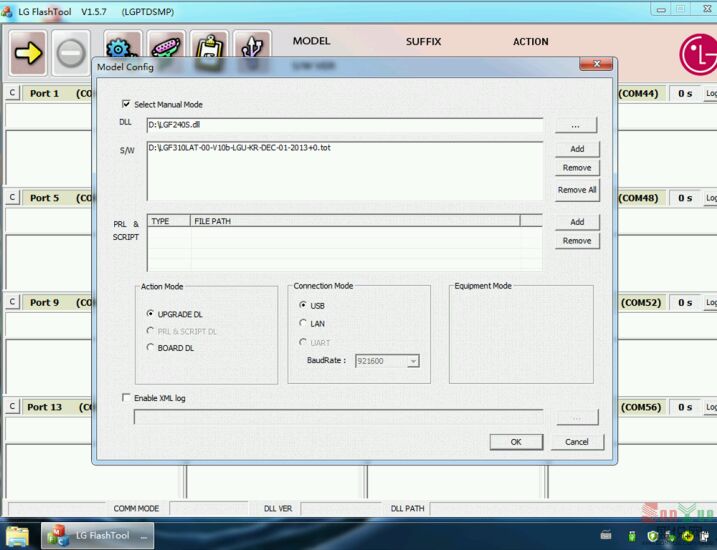This screenshot has width=717, height=550.
Task: Browse XML log path button
Action: 577,417
